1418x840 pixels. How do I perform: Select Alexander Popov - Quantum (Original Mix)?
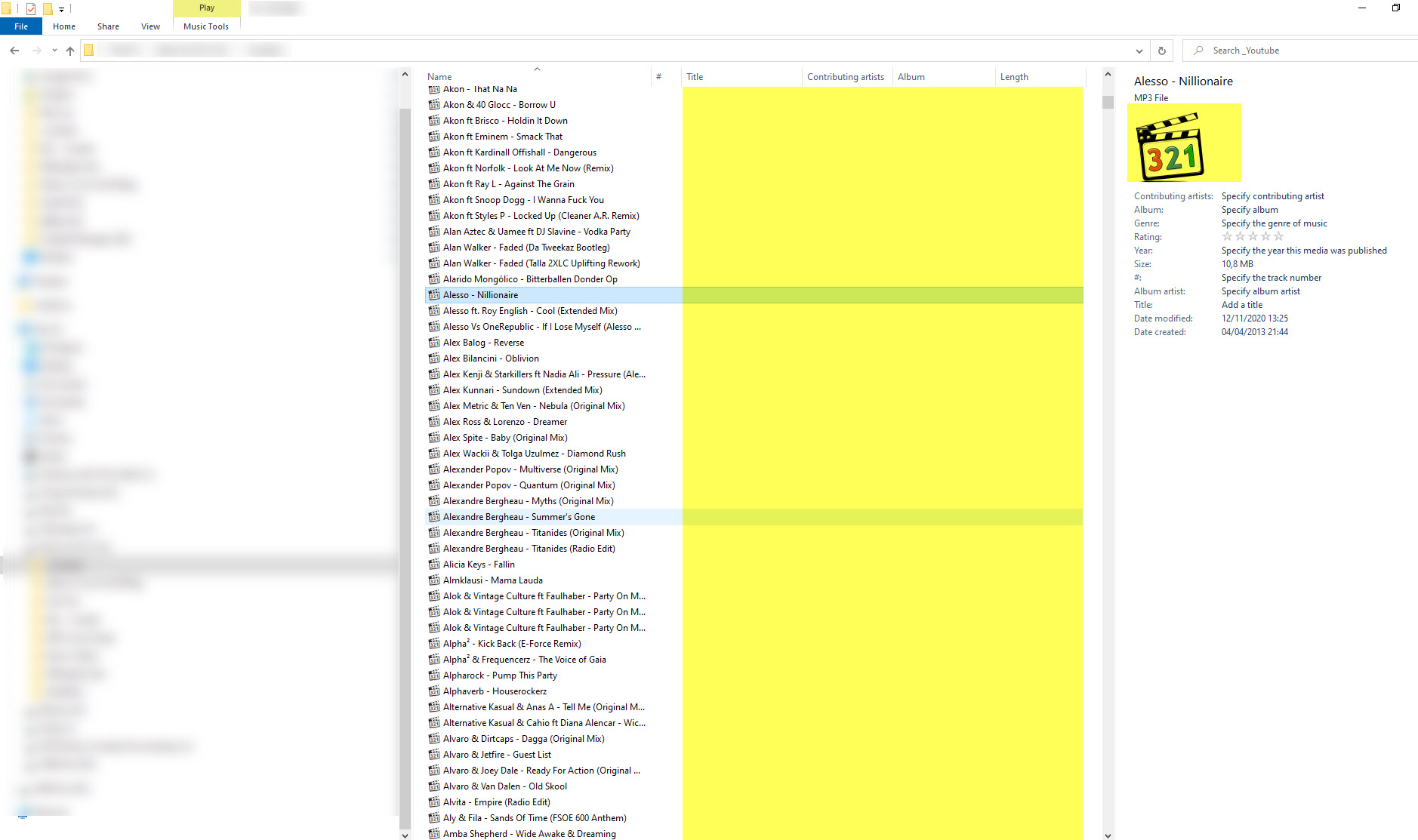pos(529,485)
